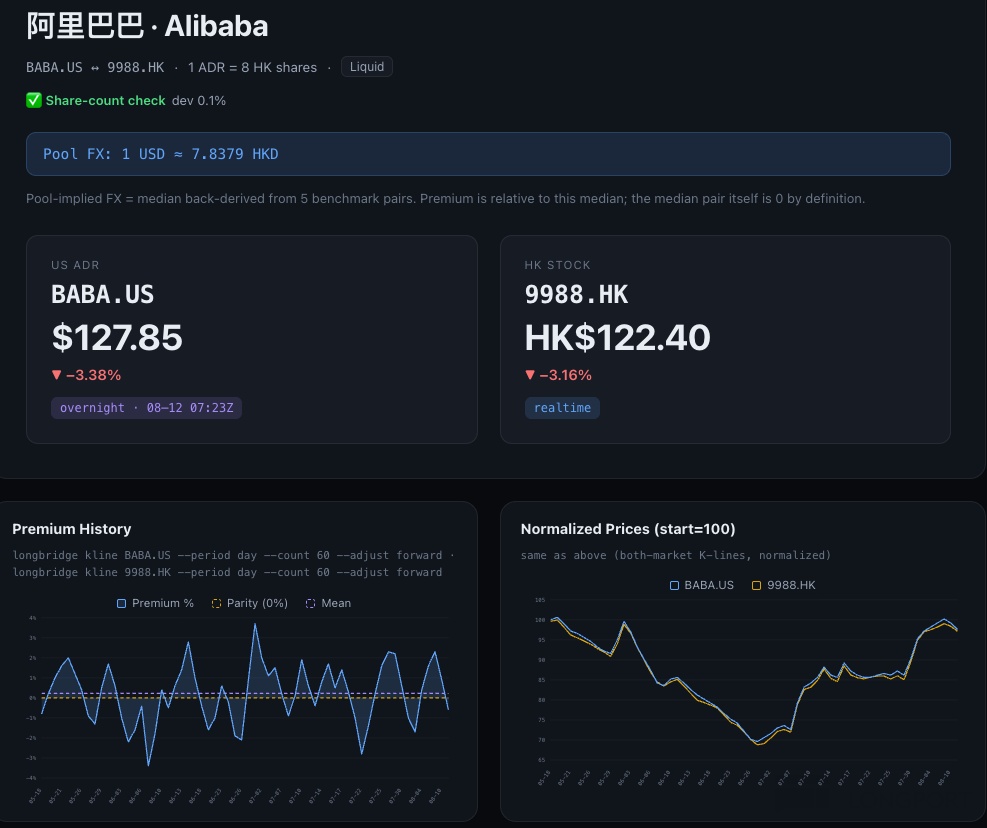Click the Premium % blue legend swatch
This screenshot has height=828, width=987.
point(121,603)
